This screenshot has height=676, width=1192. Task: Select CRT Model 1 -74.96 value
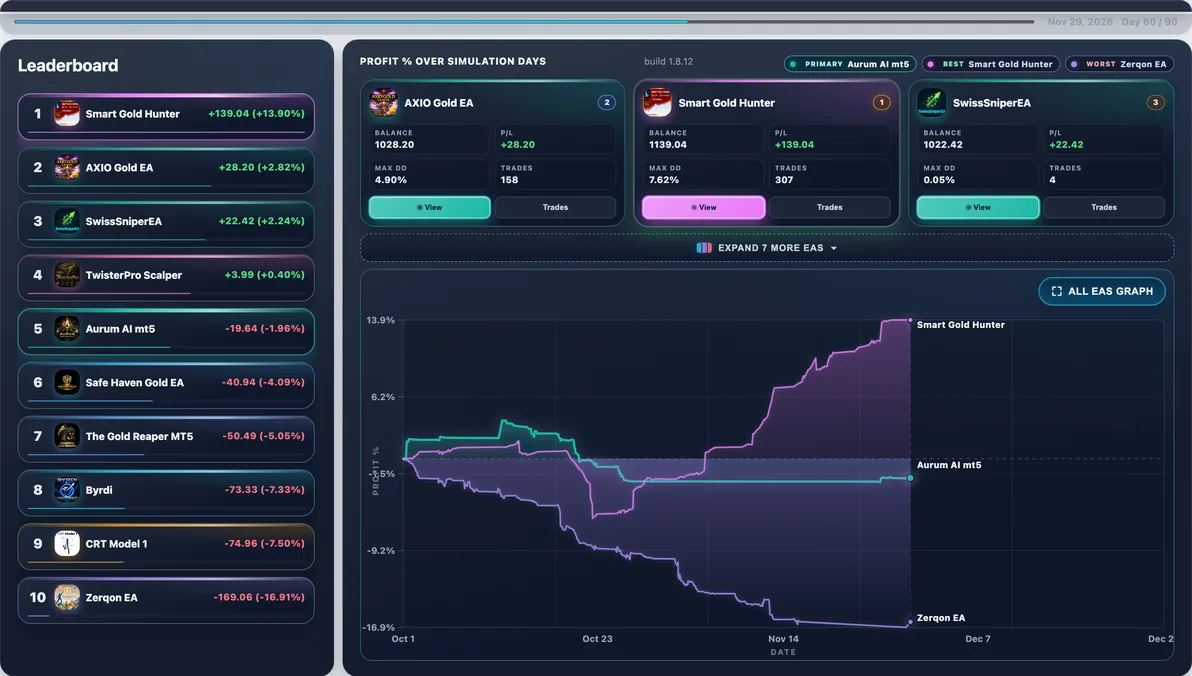click(265, 544)
